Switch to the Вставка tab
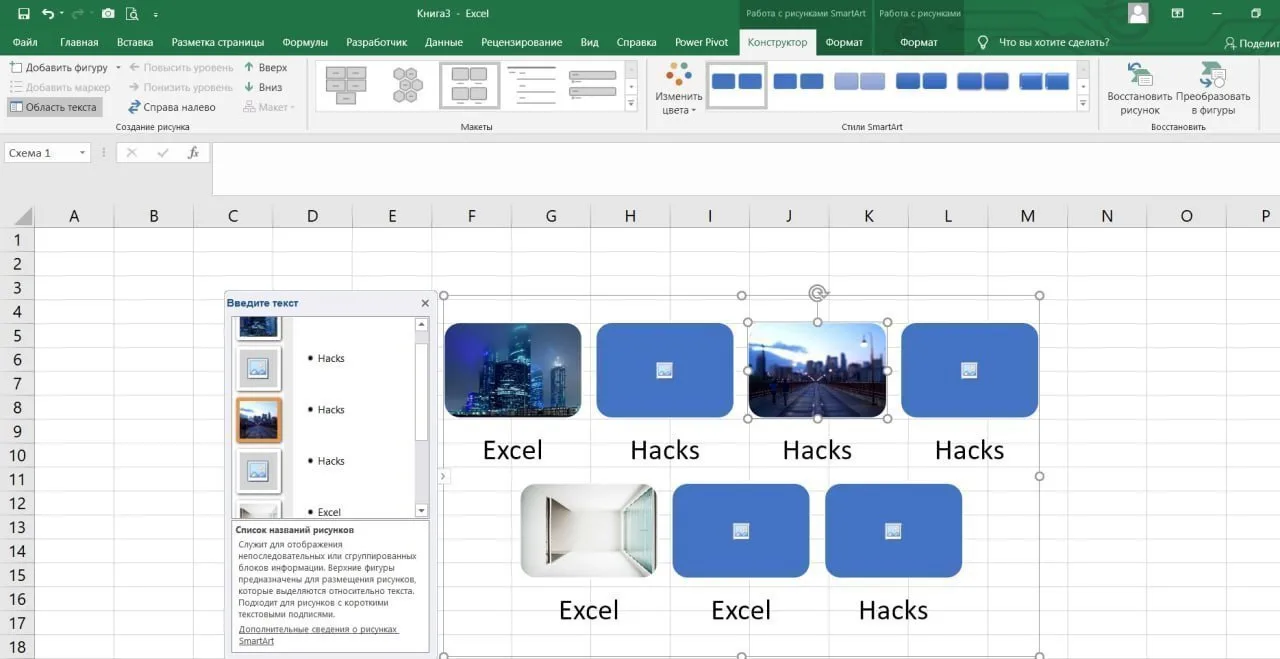 (x=135, y=43)
